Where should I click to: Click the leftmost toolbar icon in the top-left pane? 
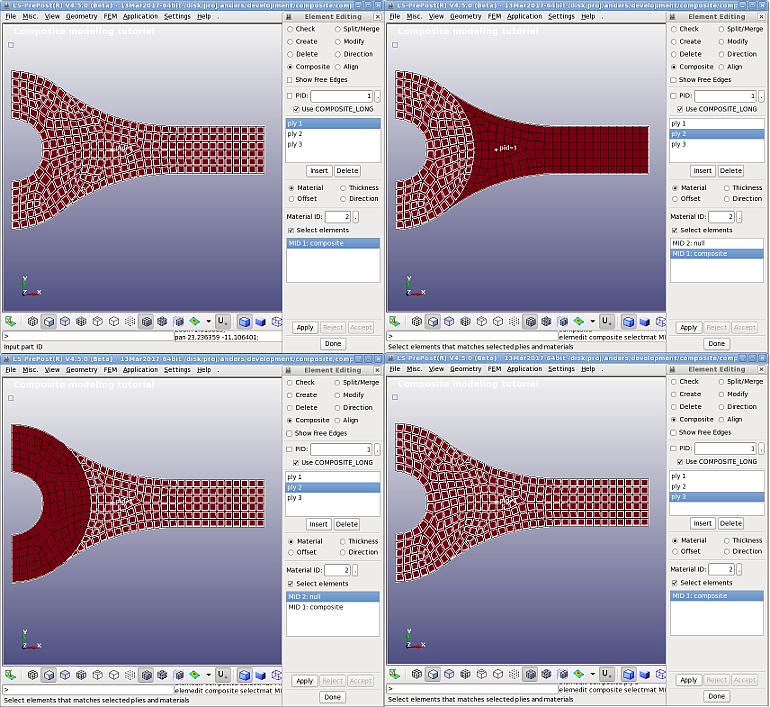coord(11,322)
